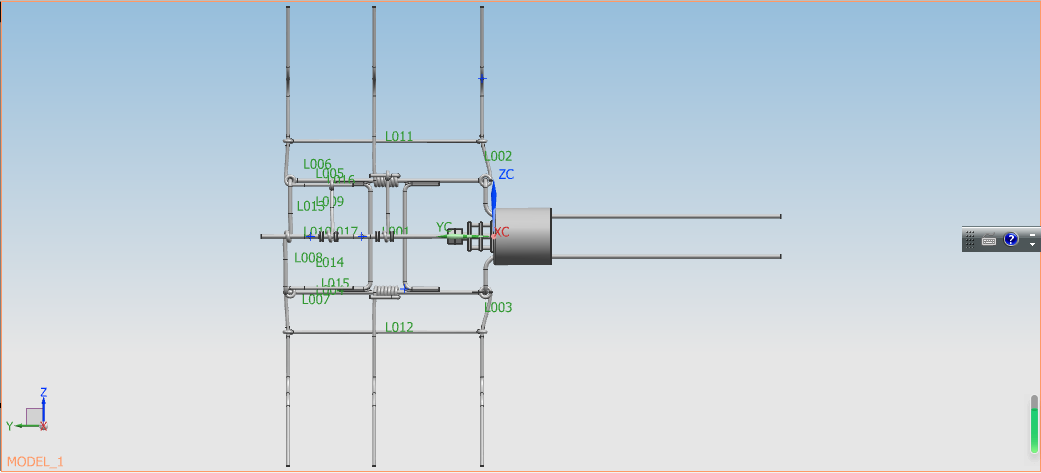Click the blue question mark help icon

pos(1010,239)
